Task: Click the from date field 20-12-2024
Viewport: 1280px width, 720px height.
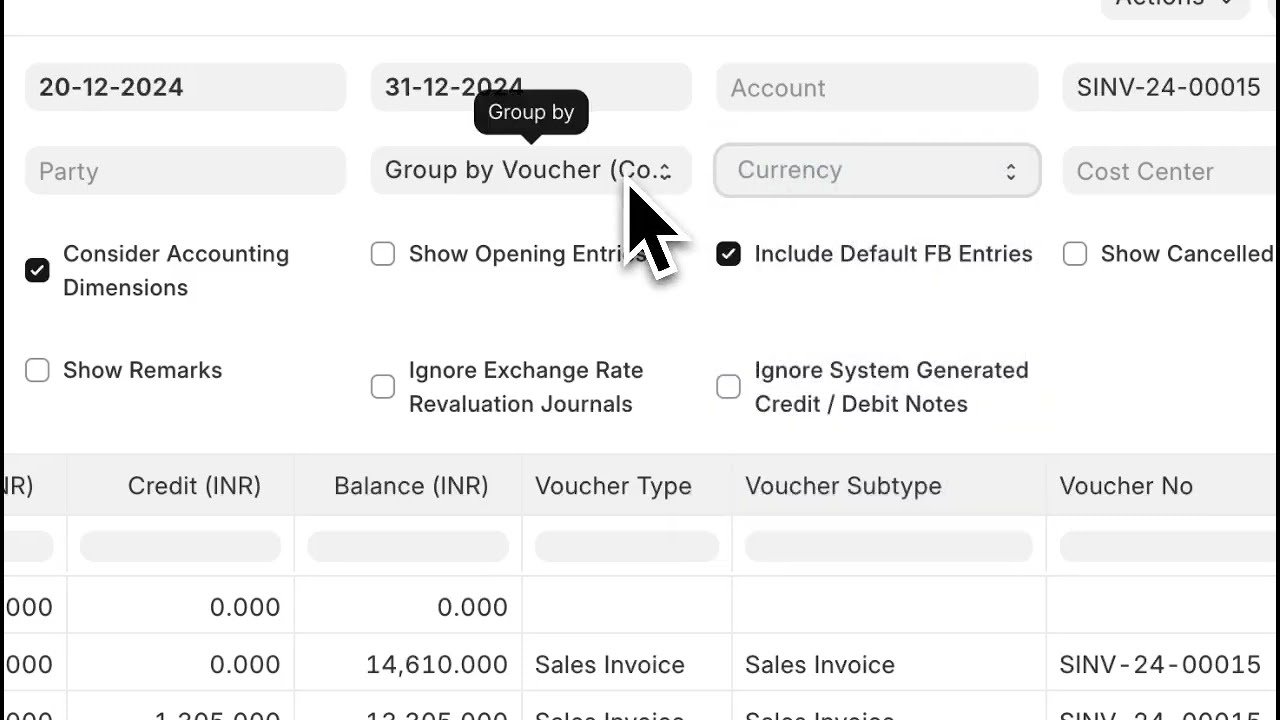Action: coord(185,88)
